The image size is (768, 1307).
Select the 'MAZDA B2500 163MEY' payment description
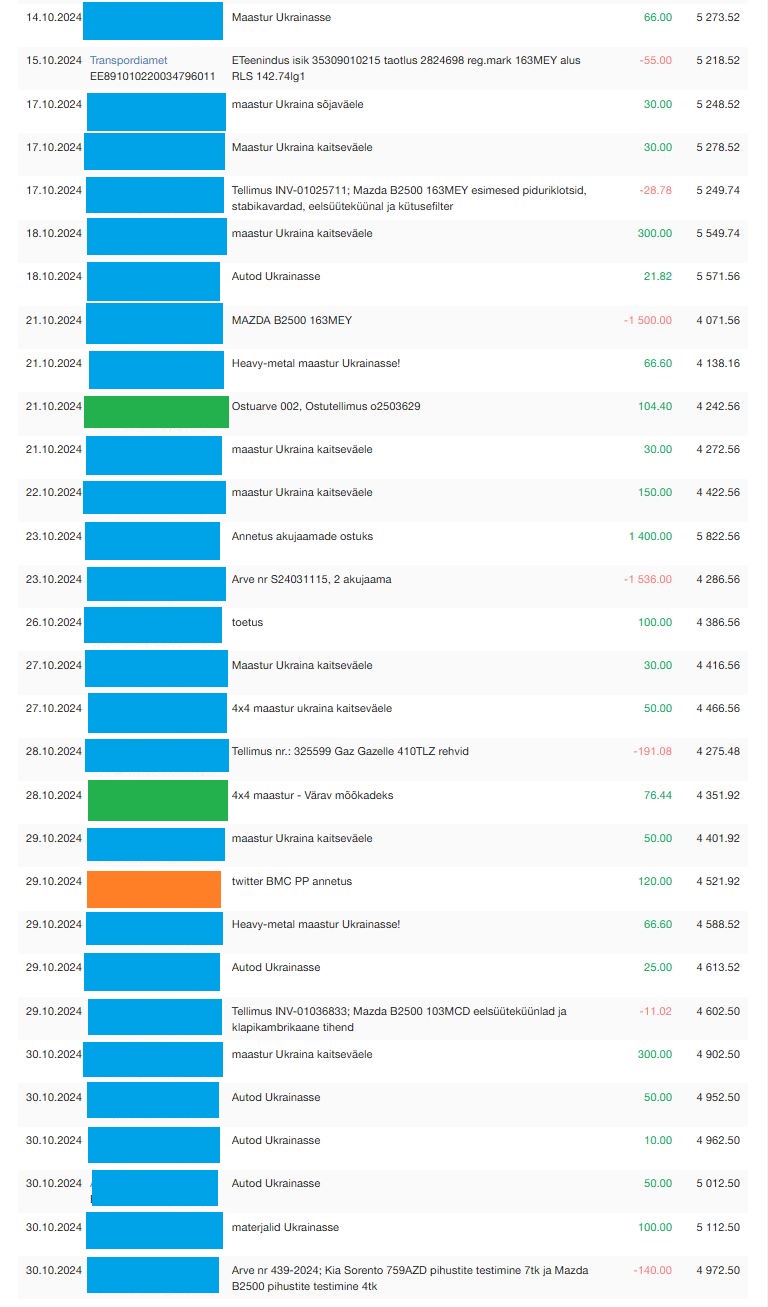pyautogui.click(x=292, y=320)
